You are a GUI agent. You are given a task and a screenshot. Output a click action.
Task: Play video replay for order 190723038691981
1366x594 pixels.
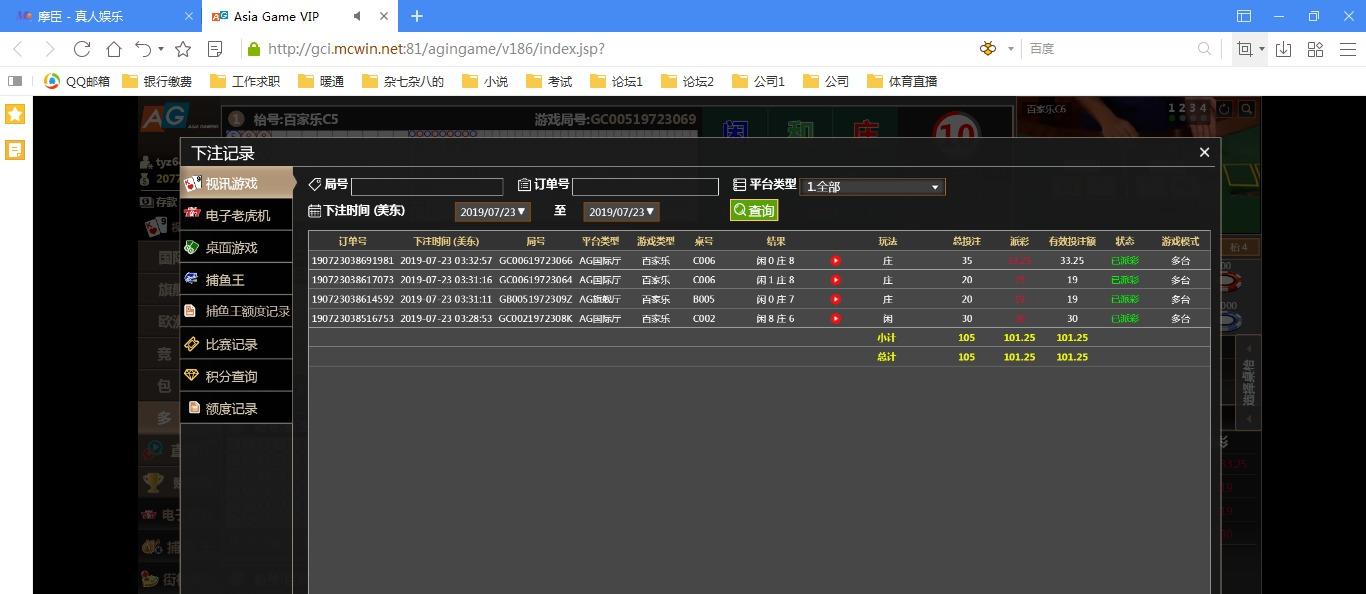(x=836, y=261)
